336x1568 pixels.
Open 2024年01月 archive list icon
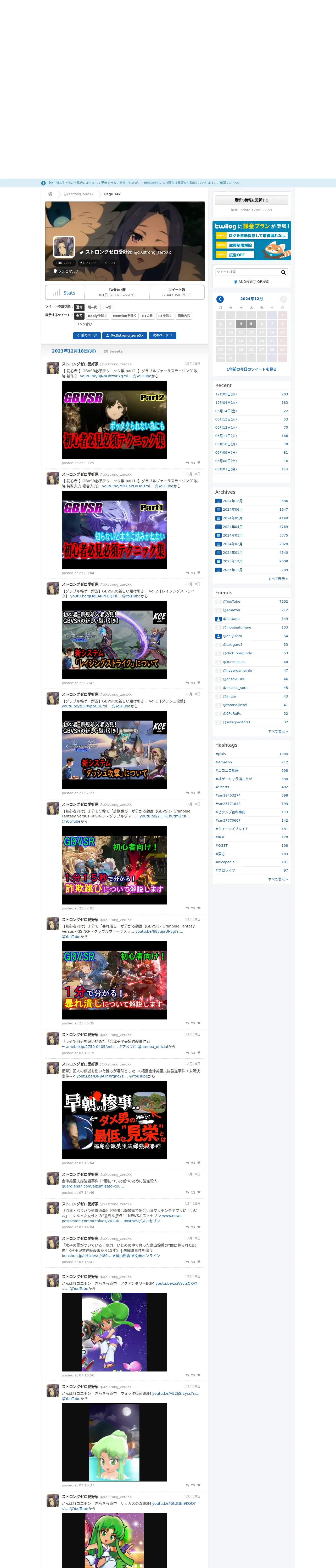218,553
